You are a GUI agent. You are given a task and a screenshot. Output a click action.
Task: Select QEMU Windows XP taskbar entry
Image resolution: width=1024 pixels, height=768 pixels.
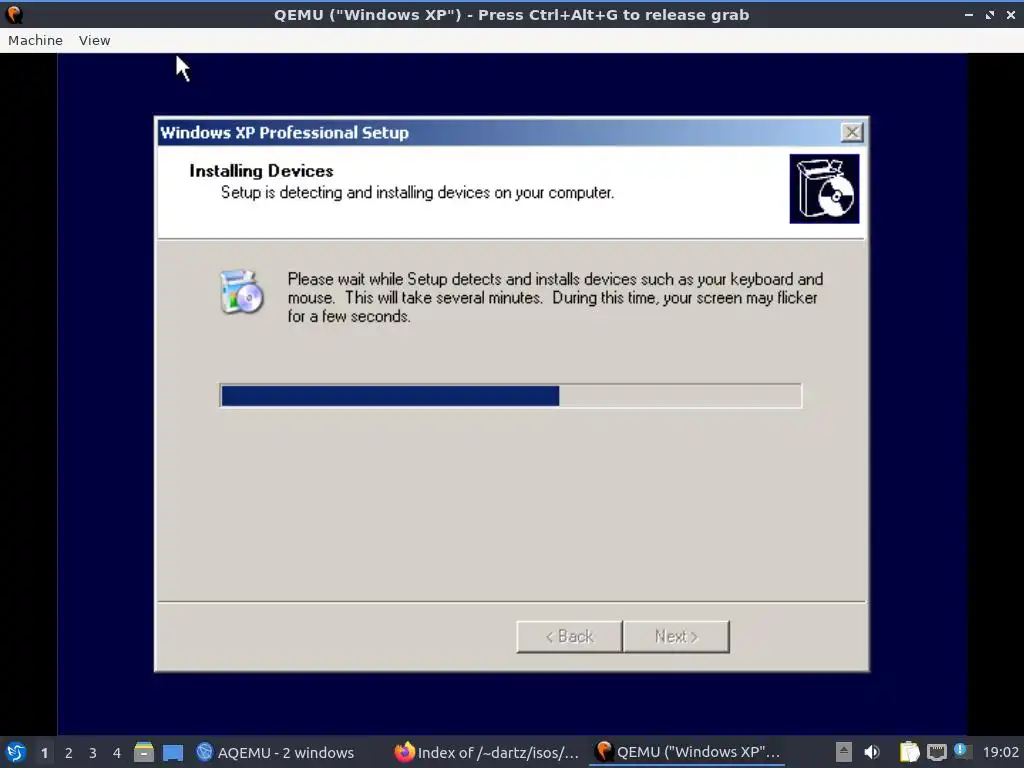(688, 752)
